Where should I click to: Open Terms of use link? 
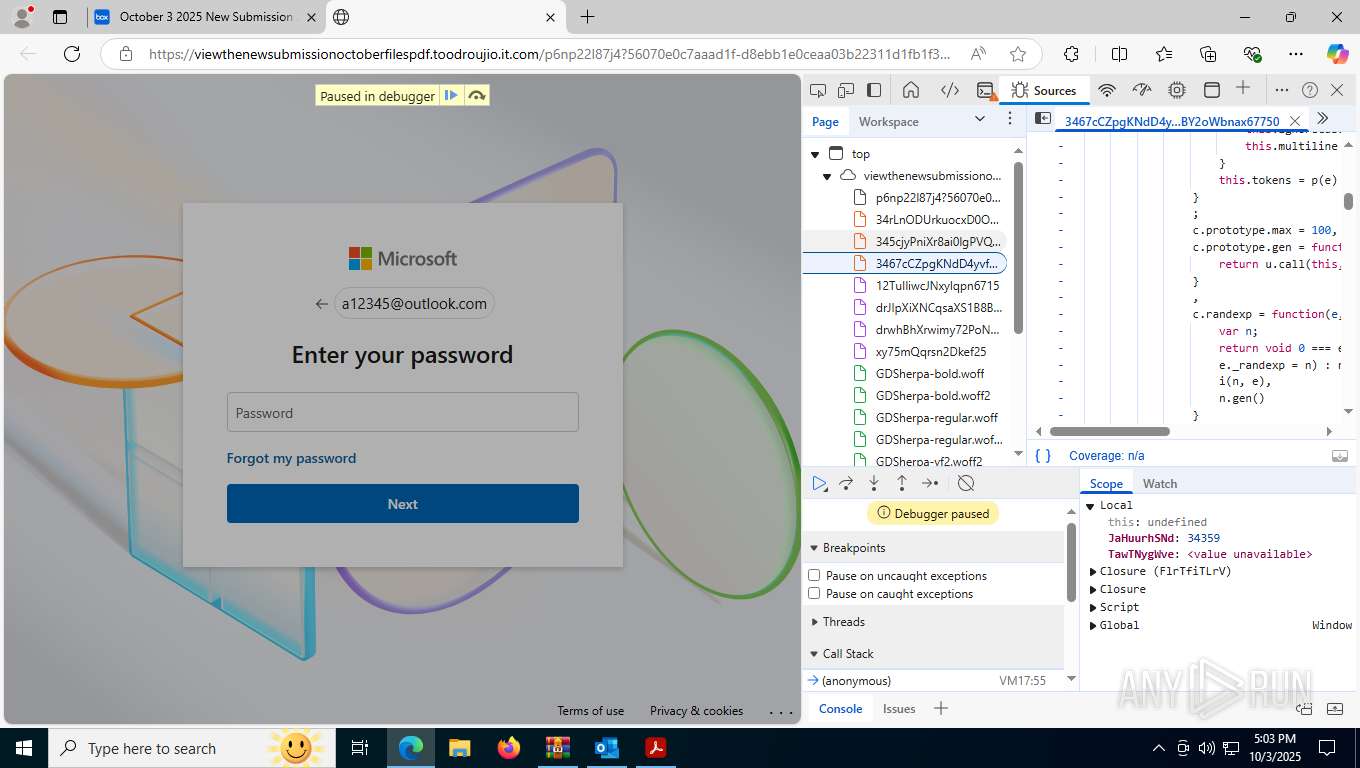click(x=590, y=711)
